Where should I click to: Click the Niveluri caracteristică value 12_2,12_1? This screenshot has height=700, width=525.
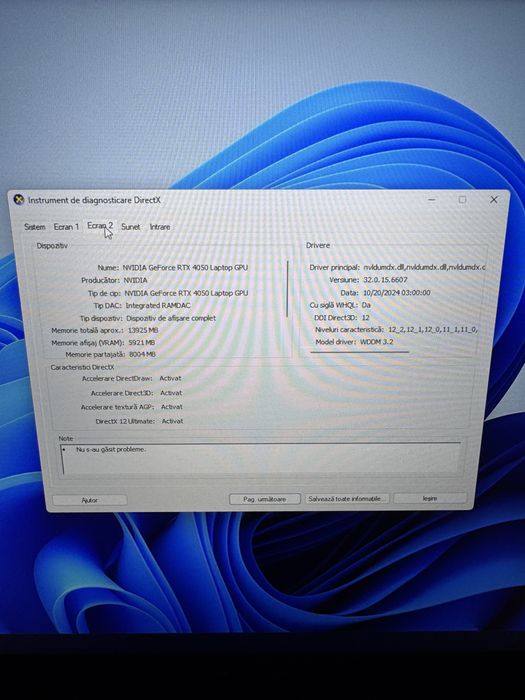[x=433, y=329]
